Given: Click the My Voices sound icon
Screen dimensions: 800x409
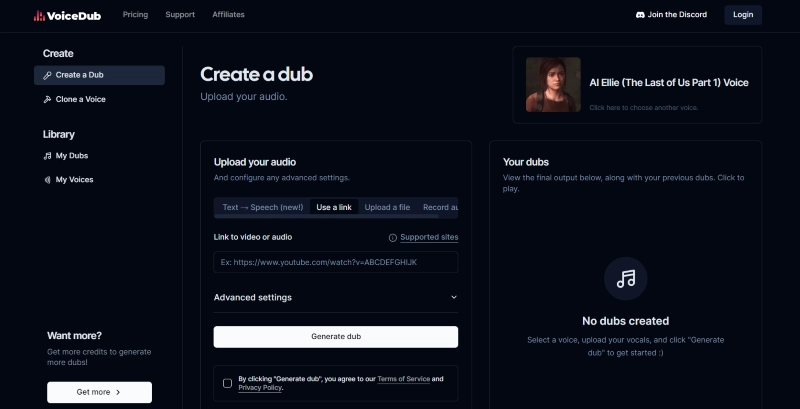Looking at the screenshot, I should [47, 180].
